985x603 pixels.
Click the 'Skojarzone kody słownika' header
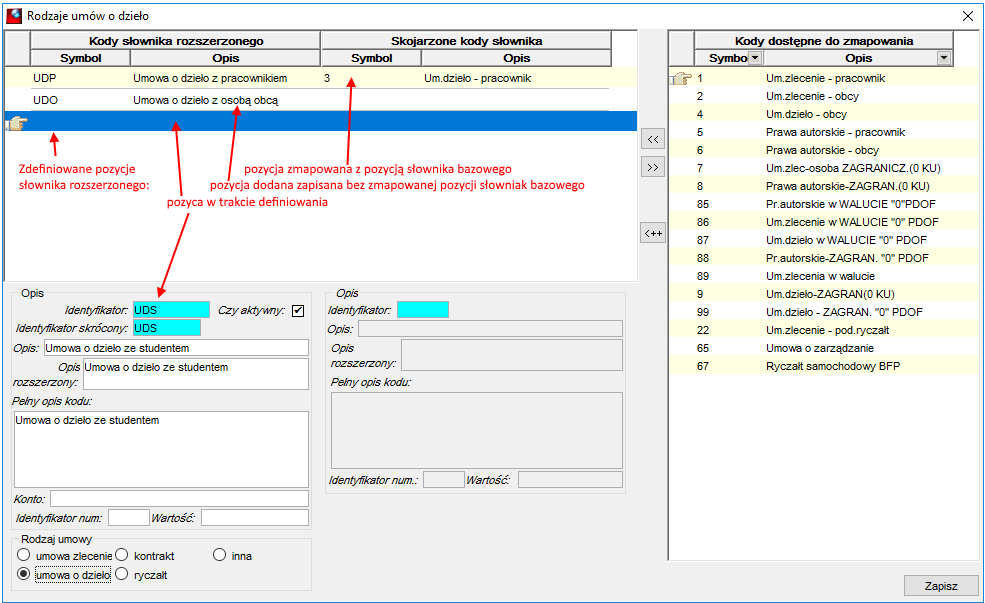click(x=466, y=41)
